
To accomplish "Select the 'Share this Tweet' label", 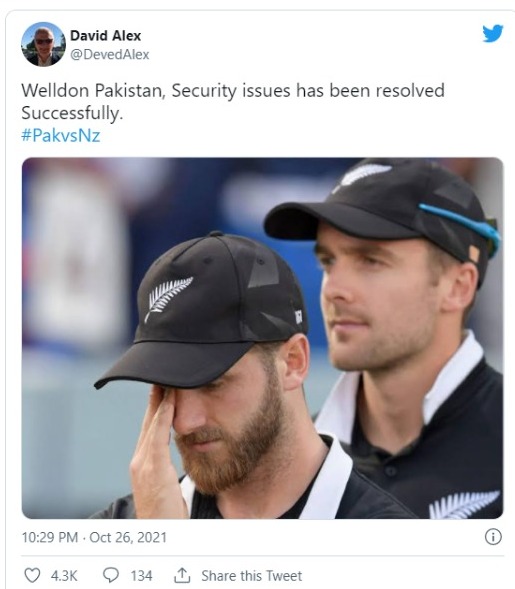I will [x=251, y=575].
